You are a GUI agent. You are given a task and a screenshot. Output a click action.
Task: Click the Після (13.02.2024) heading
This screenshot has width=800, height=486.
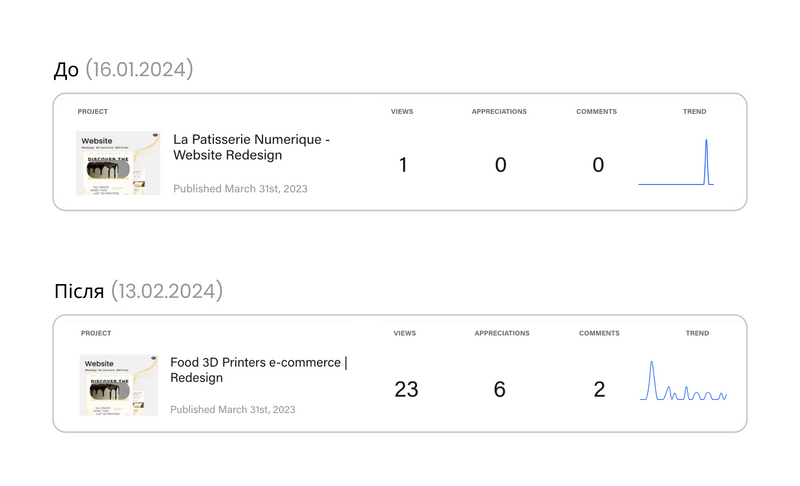click(x=138, y=291)
